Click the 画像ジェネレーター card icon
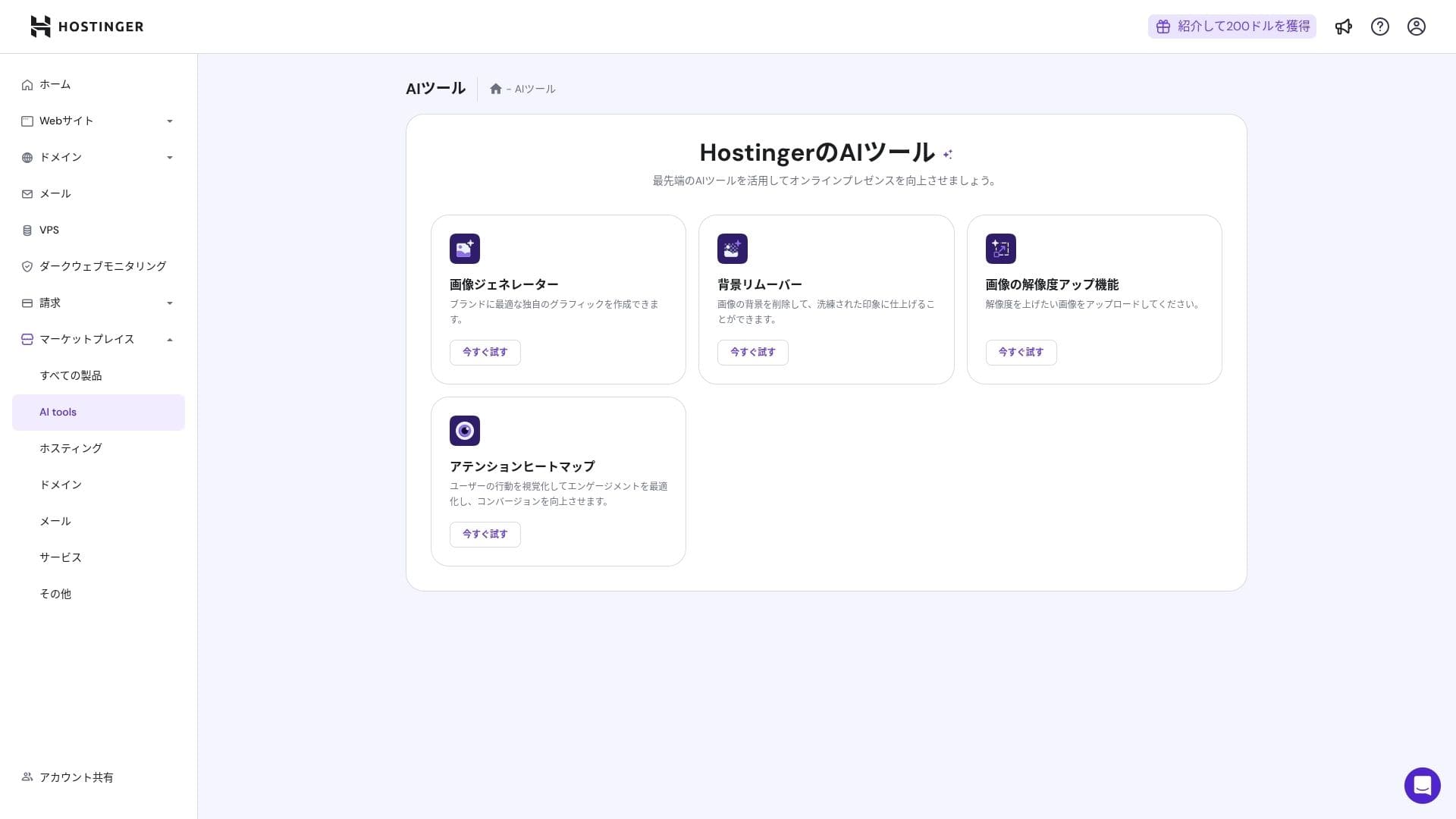1456x819 pixels. [464, 249]
